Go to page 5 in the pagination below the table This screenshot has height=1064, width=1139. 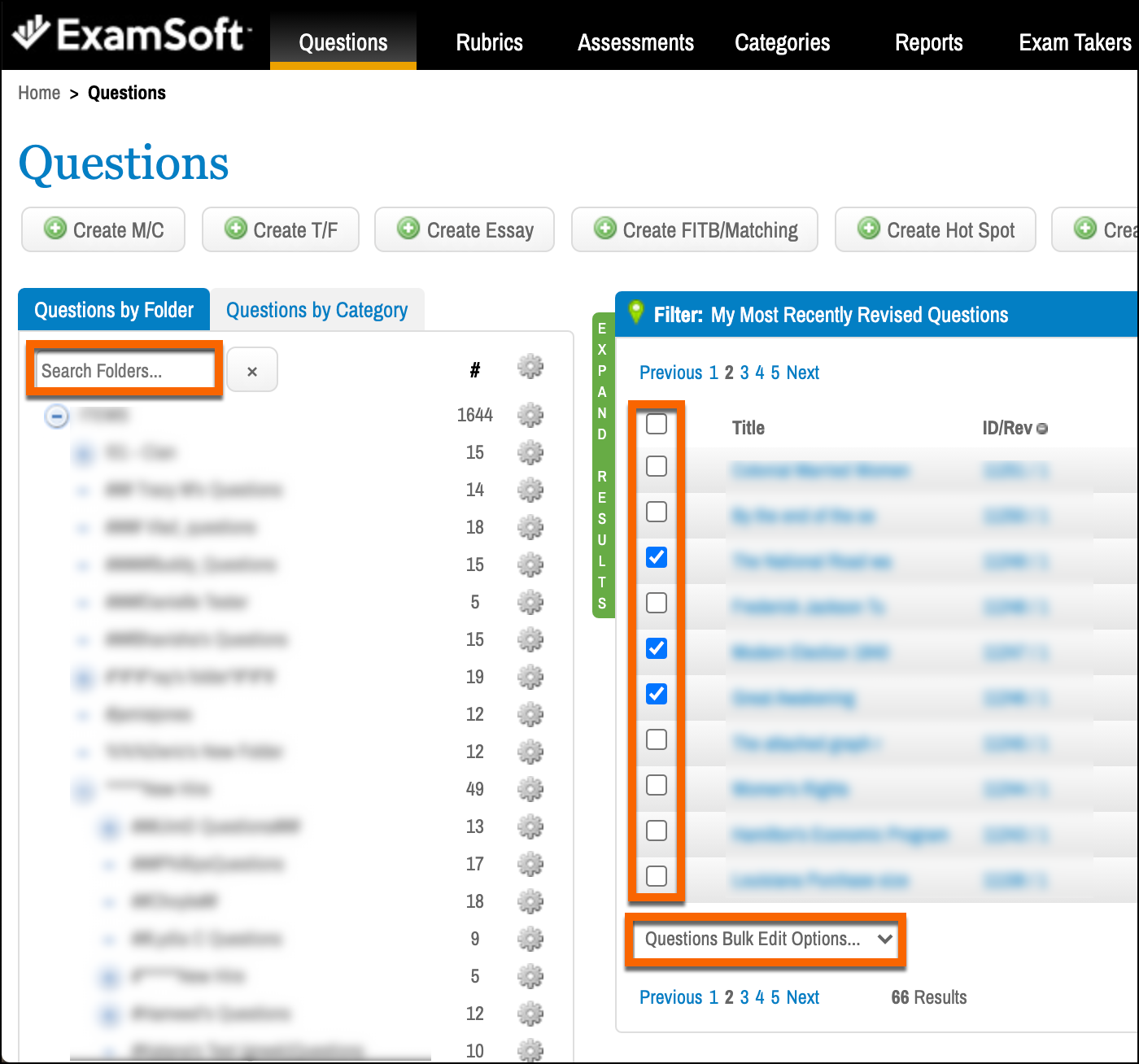[775, 997]
